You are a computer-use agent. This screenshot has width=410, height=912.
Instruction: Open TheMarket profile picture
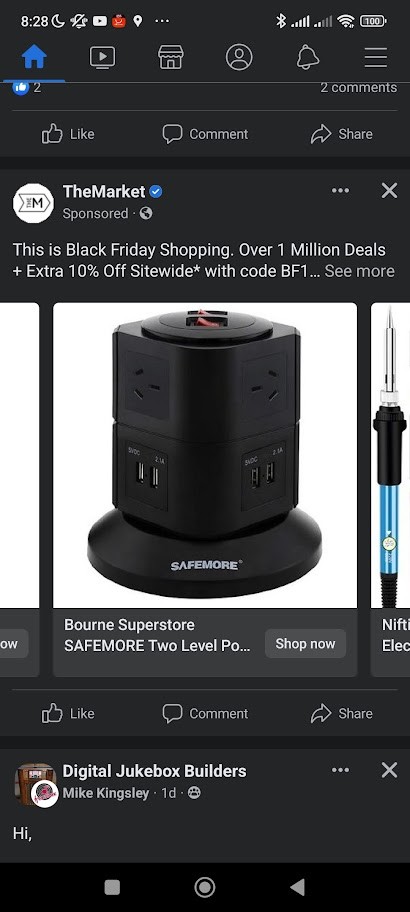(33, 203)
